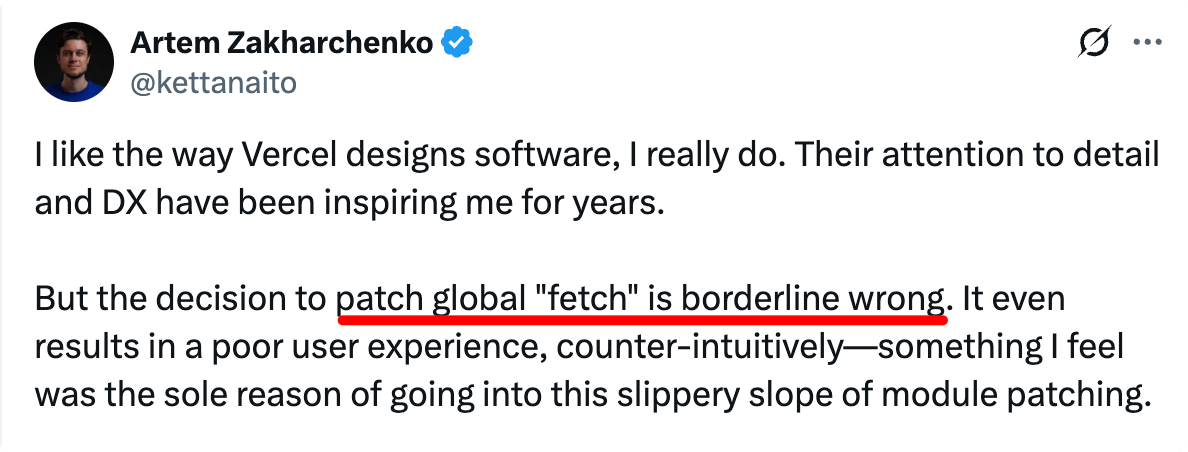Open the three-dot more options menu
The image size is (1188, 452).
click(x=1144, y=44)
